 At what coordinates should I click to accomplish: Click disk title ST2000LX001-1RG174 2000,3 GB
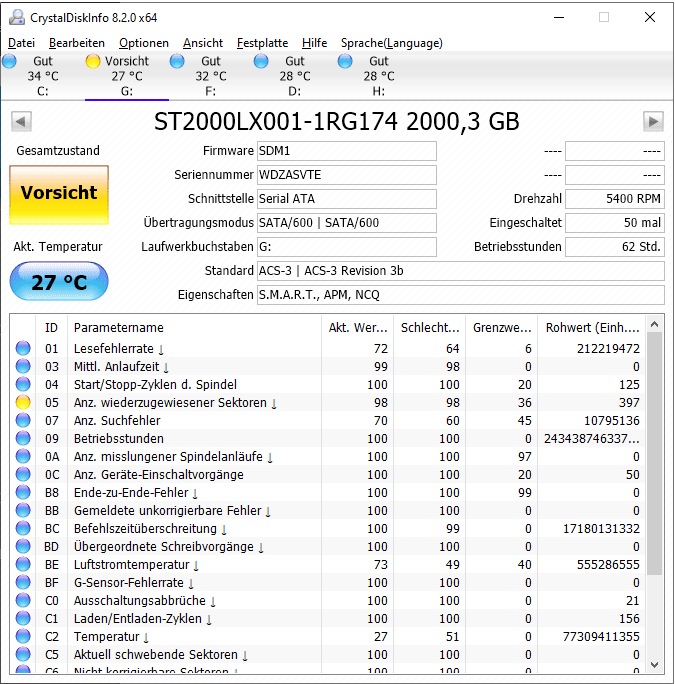336,121
